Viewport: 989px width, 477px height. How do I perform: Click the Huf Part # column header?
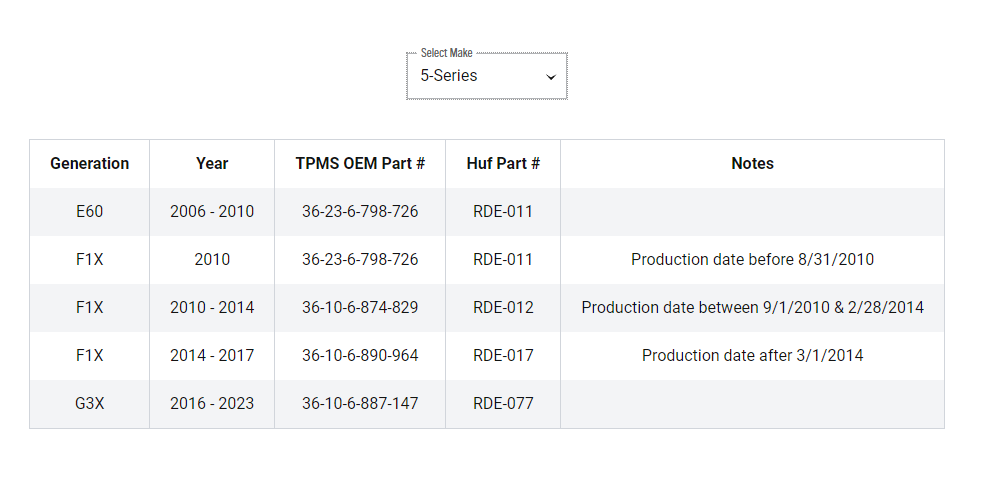(x=503, y=163)
